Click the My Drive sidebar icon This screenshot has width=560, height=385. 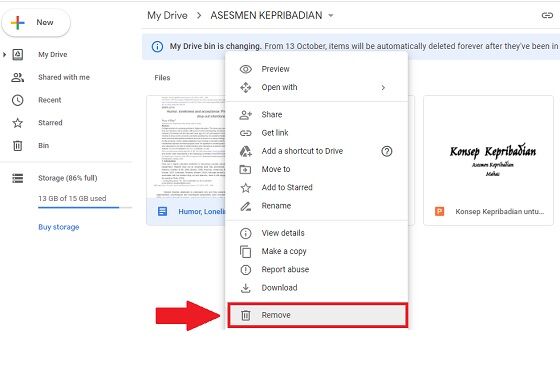[18, 55]
